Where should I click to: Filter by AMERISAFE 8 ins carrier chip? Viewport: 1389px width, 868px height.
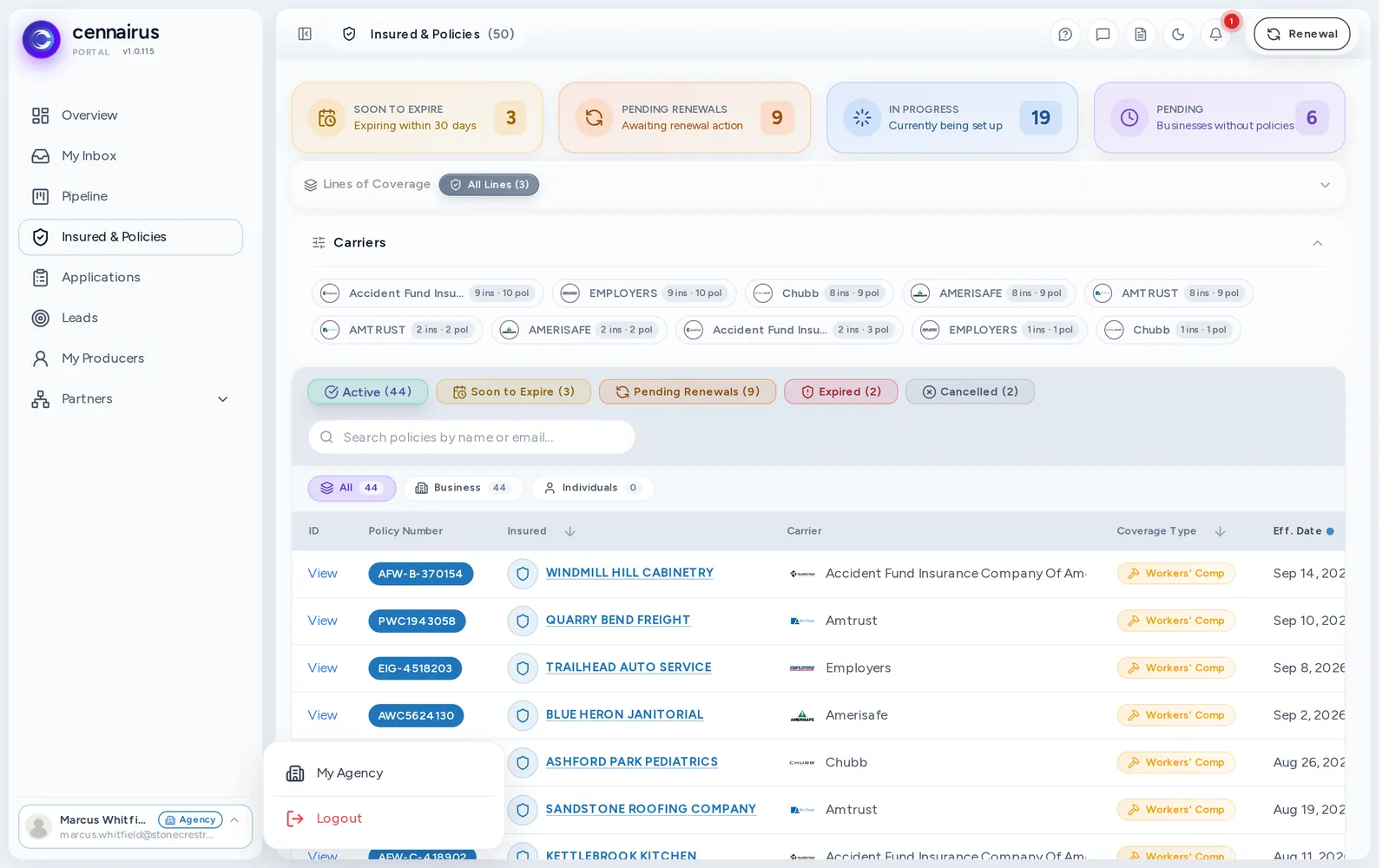[989, 293]
